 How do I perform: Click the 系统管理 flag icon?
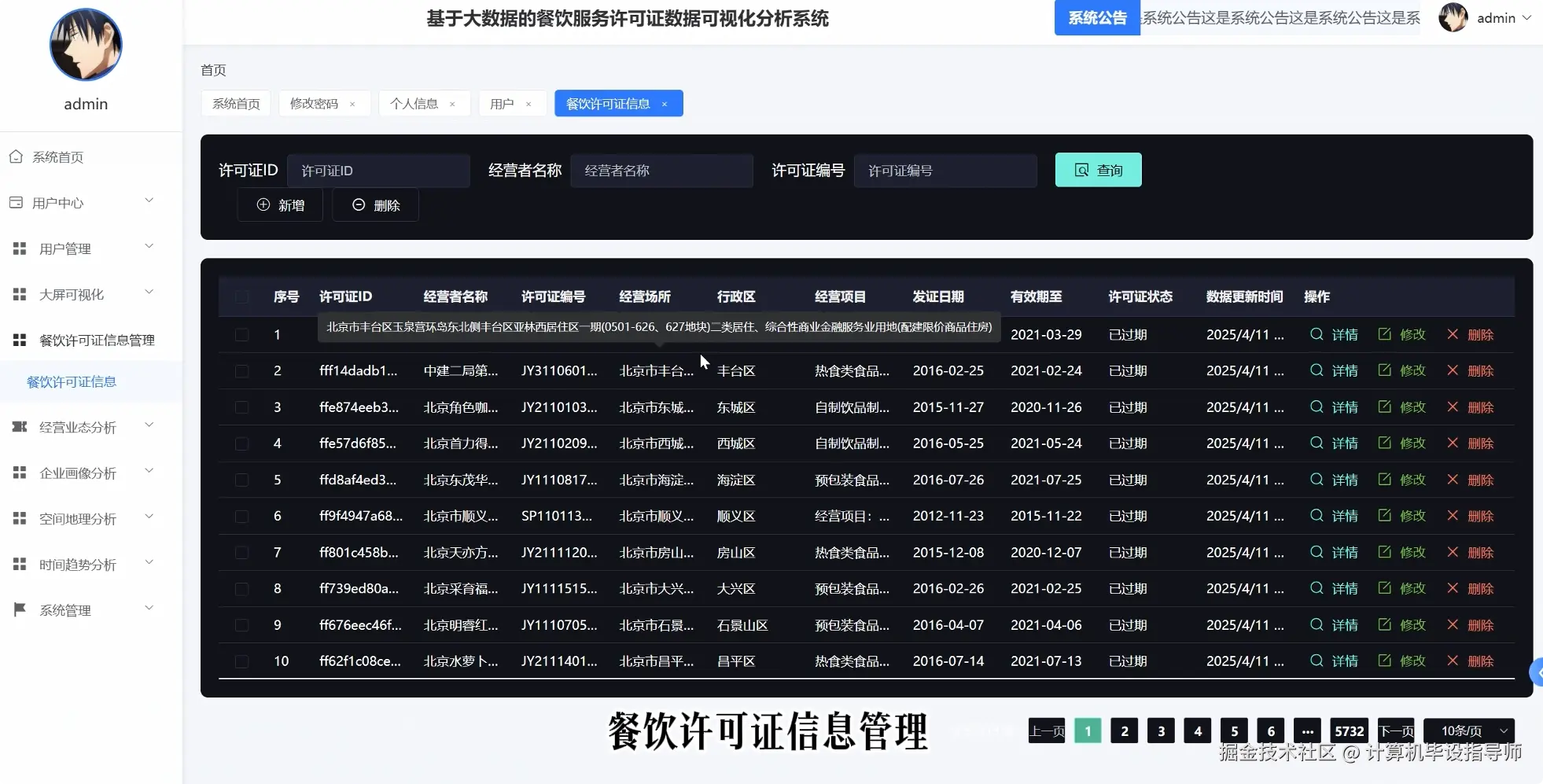click(x=20, y=609)
